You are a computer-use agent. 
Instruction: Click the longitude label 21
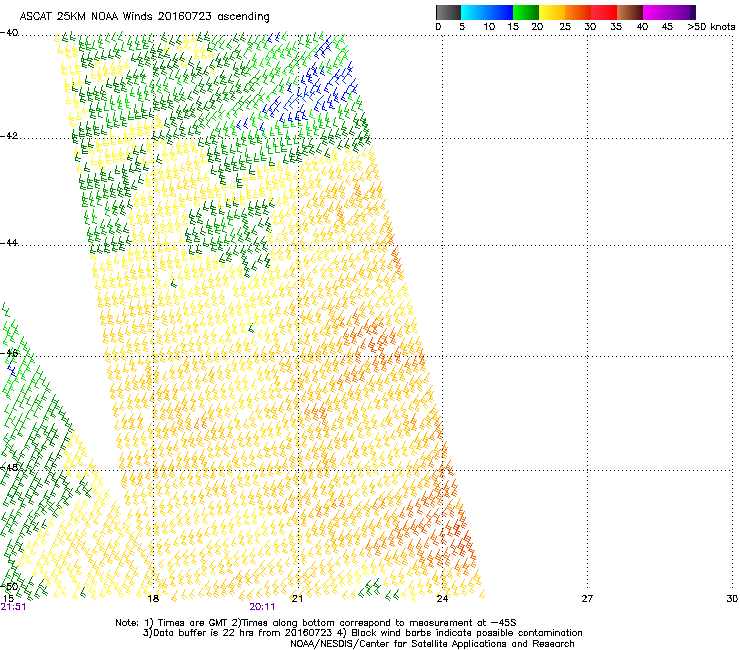297,599
